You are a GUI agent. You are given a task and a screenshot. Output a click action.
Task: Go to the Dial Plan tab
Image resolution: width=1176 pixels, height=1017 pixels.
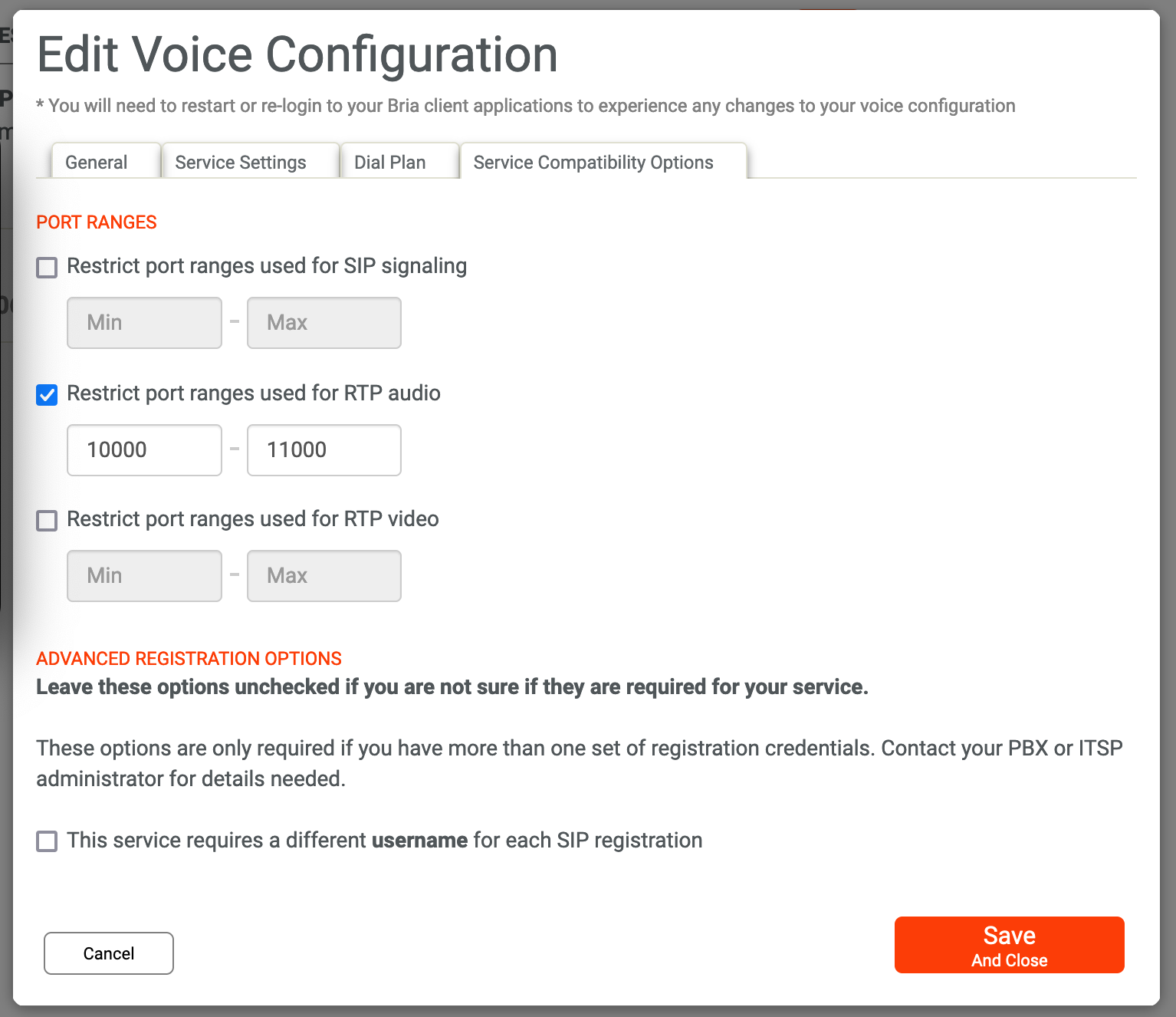[390, 162]
